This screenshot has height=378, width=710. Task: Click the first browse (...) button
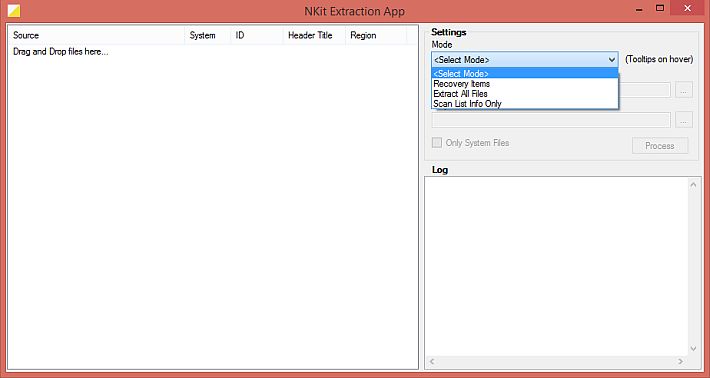pyautogui.click(x=684, y=90)
